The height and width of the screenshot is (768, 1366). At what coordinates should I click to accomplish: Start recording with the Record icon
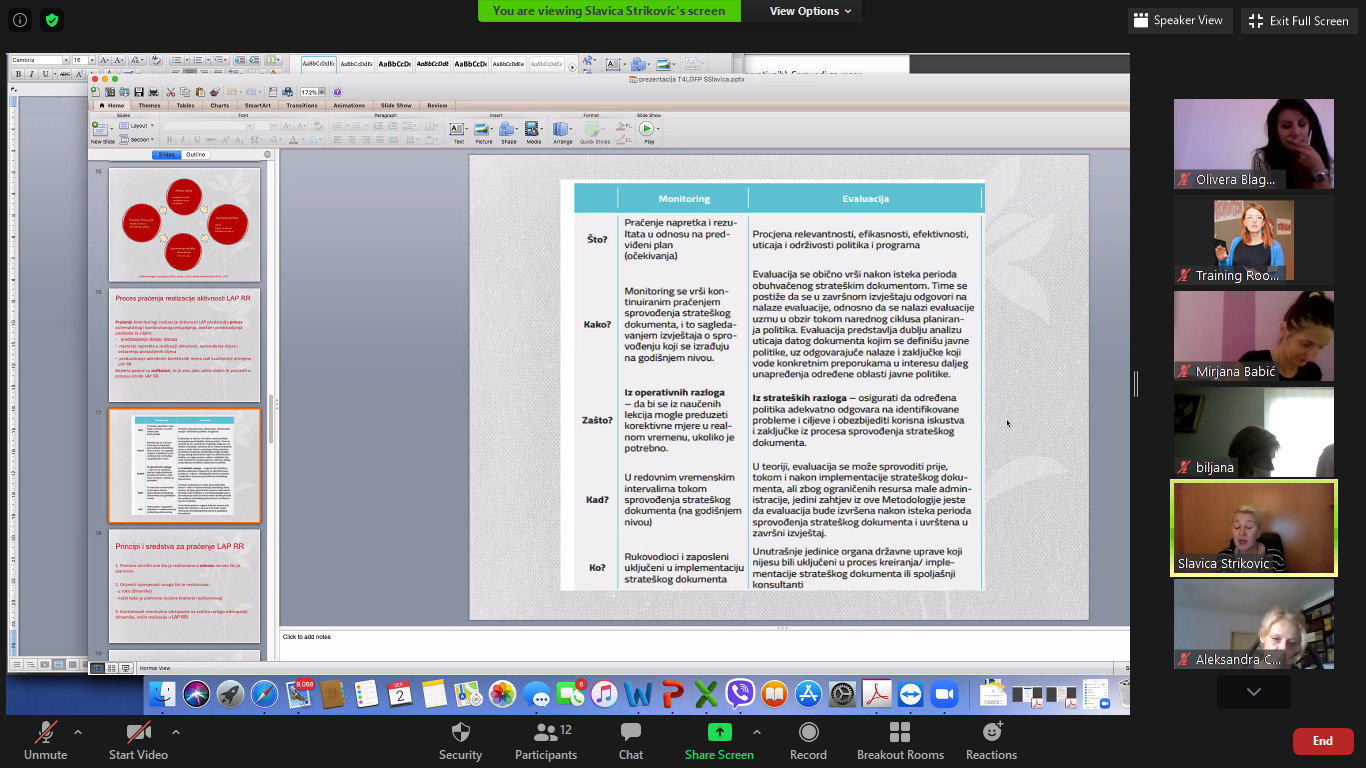pyautogui.click(x=808, y=733)
